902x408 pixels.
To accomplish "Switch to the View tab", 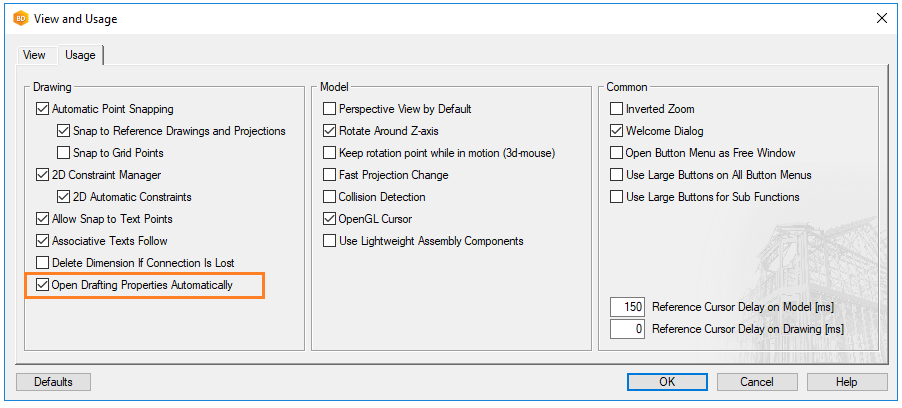I will click(34, 55).
